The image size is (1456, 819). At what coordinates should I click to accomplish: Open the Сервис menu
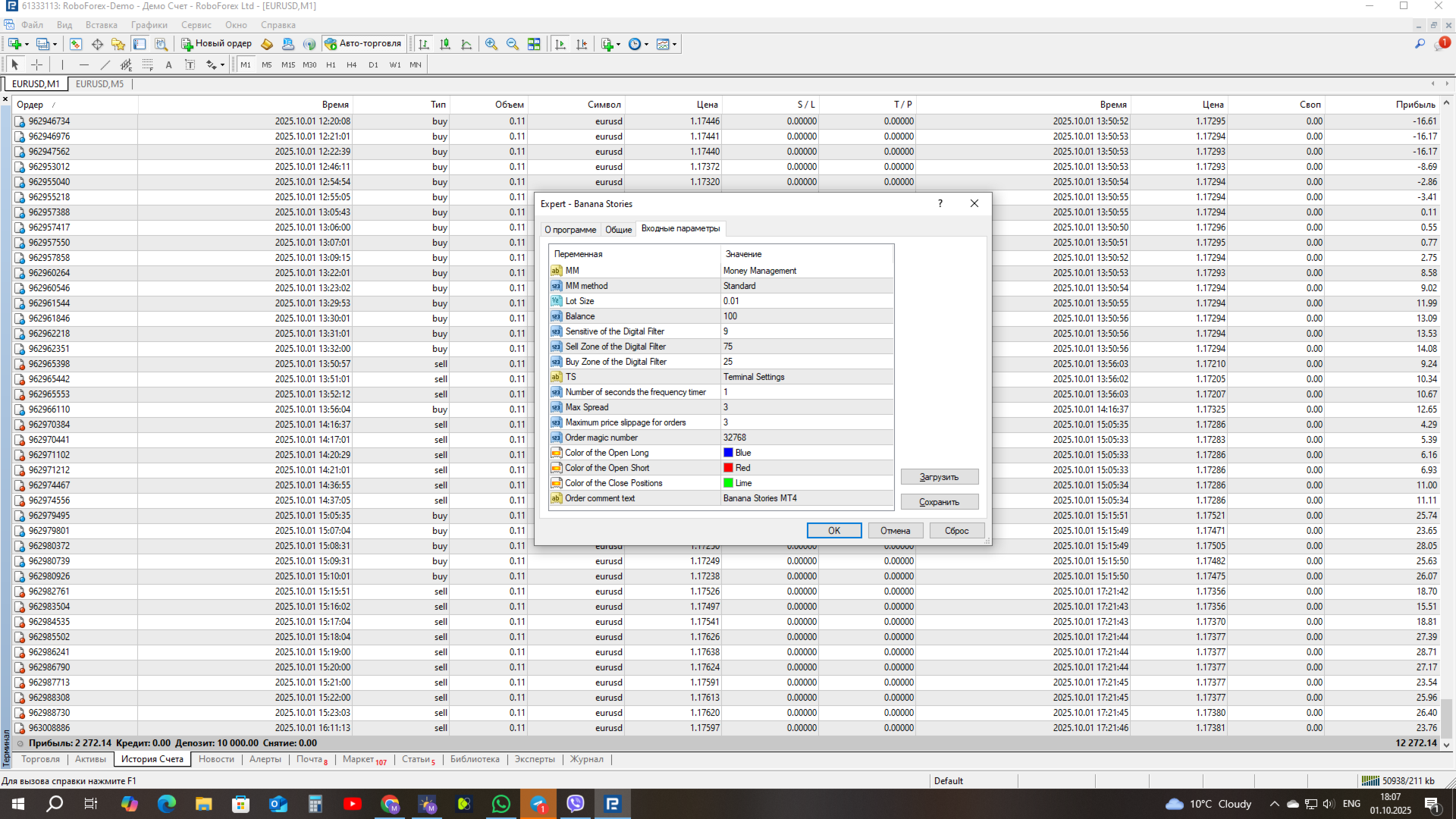(196, 25)
